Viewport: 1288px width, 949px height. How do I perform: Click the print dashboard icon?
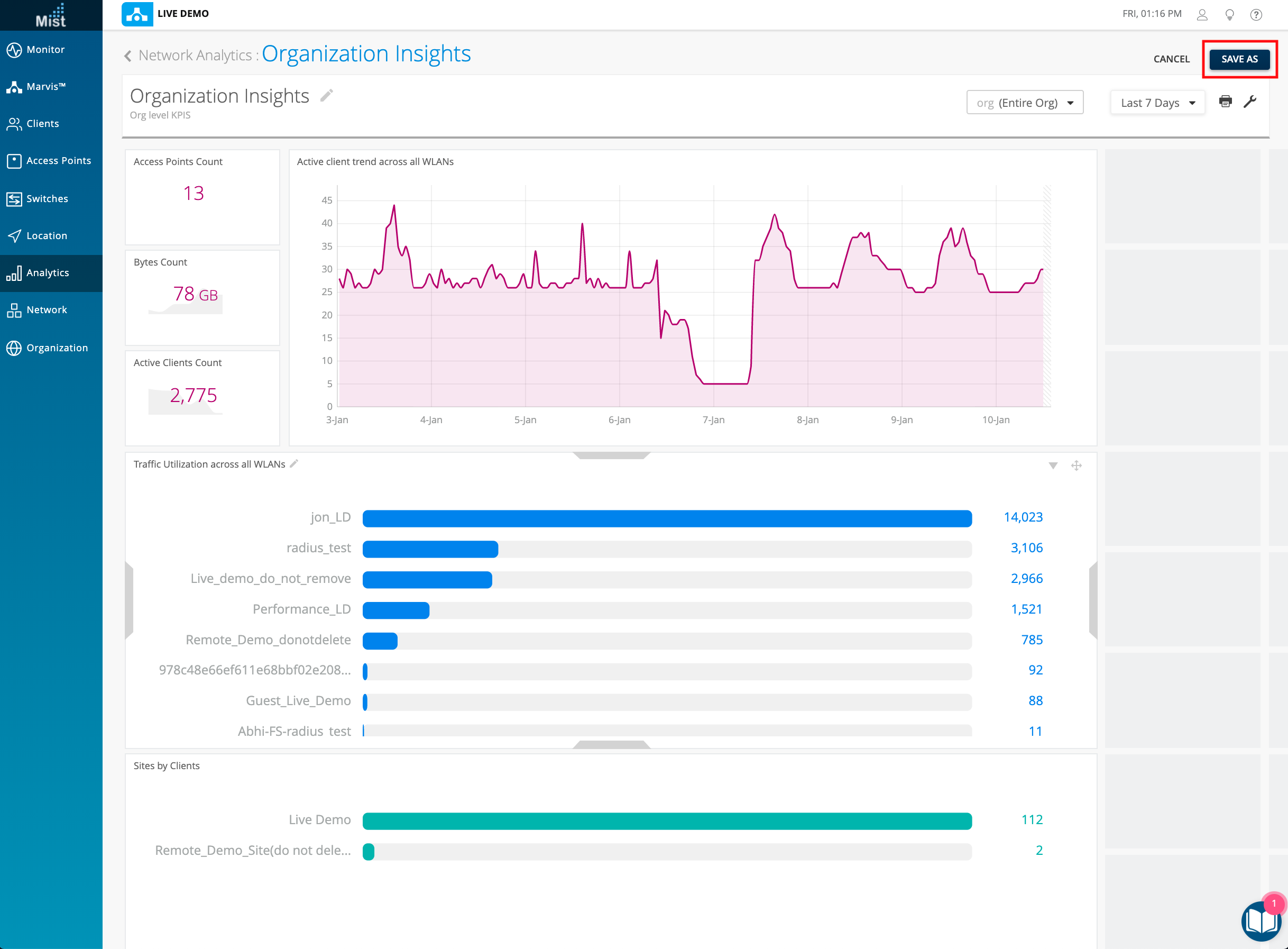pyautogui.click(x=1225, y=102)
